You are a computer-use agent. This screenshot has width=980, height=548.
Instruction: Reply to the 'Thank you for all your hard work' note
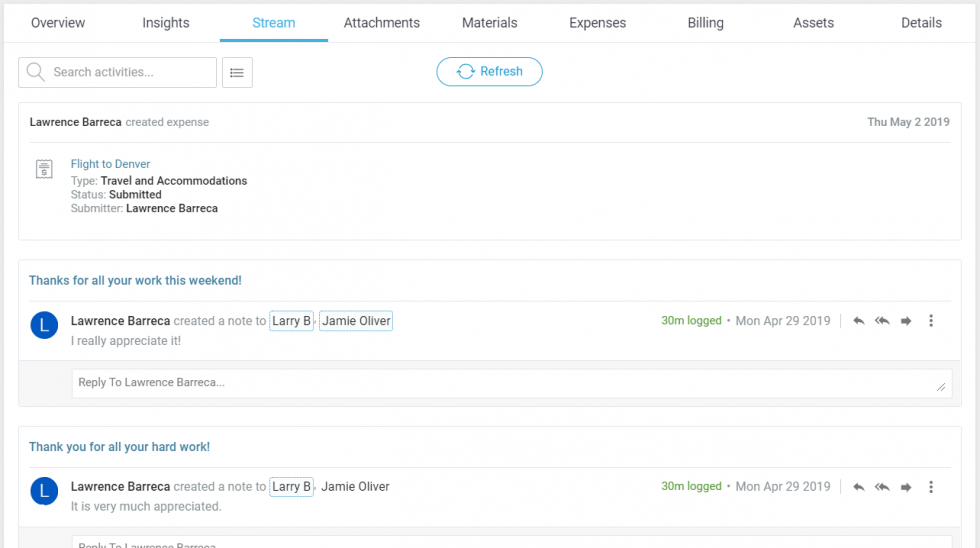858,487
